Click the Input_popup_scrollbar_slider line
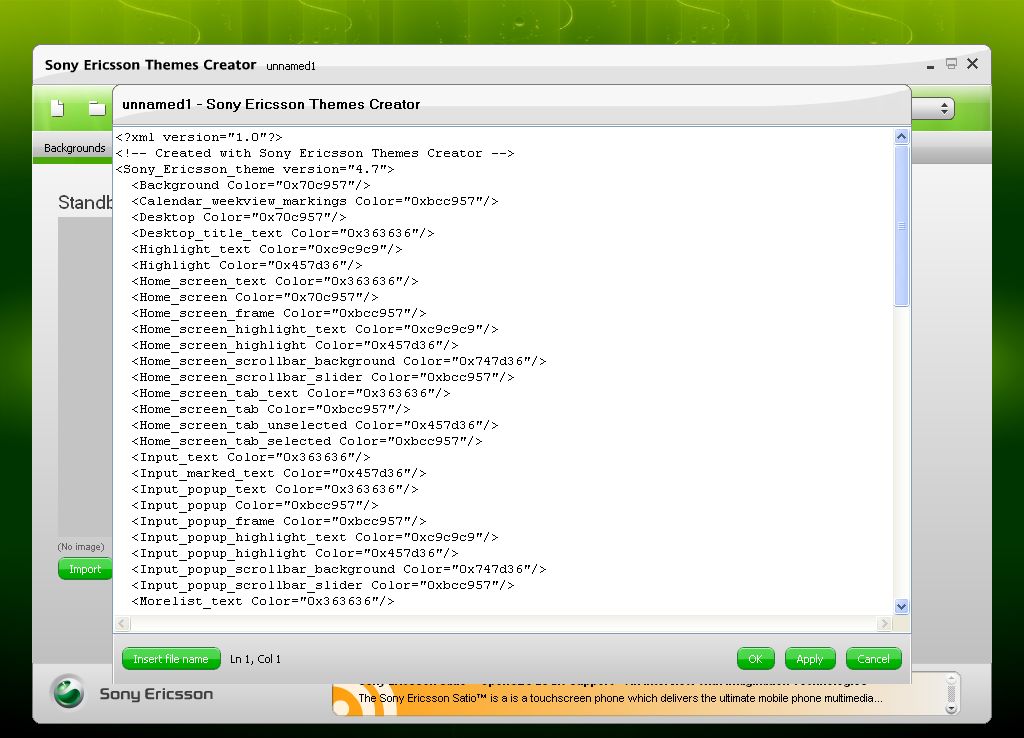Viewport: 1024px width, 738px height. pos(323,585)
